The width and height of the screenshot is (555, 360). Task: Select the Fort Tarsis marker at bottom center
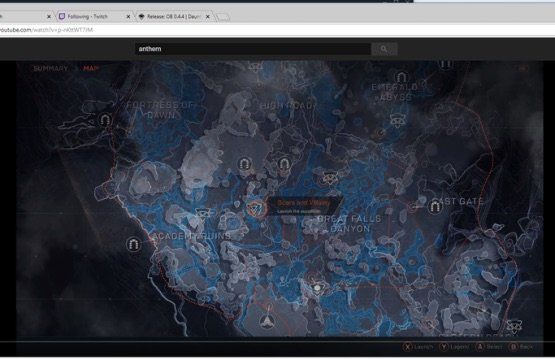(317, 288)
